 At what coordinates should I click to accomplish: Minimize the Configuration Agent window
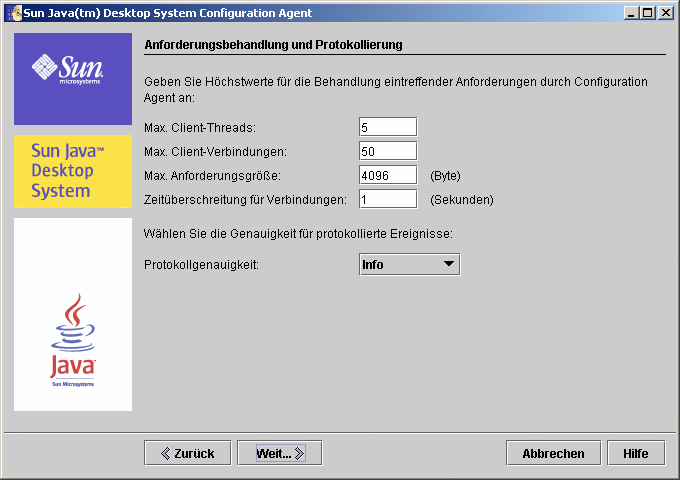[x=631, y=13]
